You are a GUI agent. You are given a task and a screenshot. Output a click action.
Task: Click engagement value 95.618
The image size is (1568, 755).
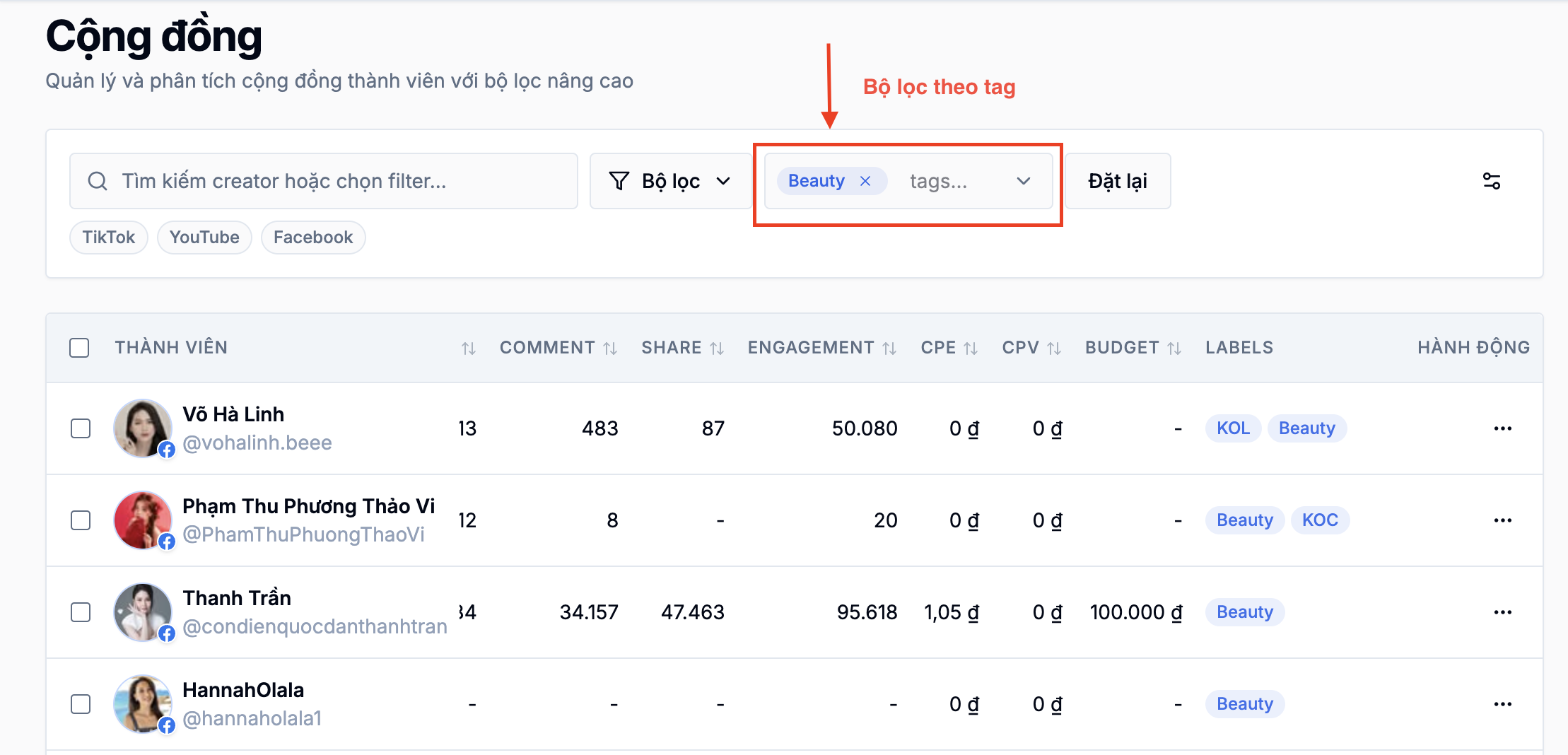tap(867, 612)
